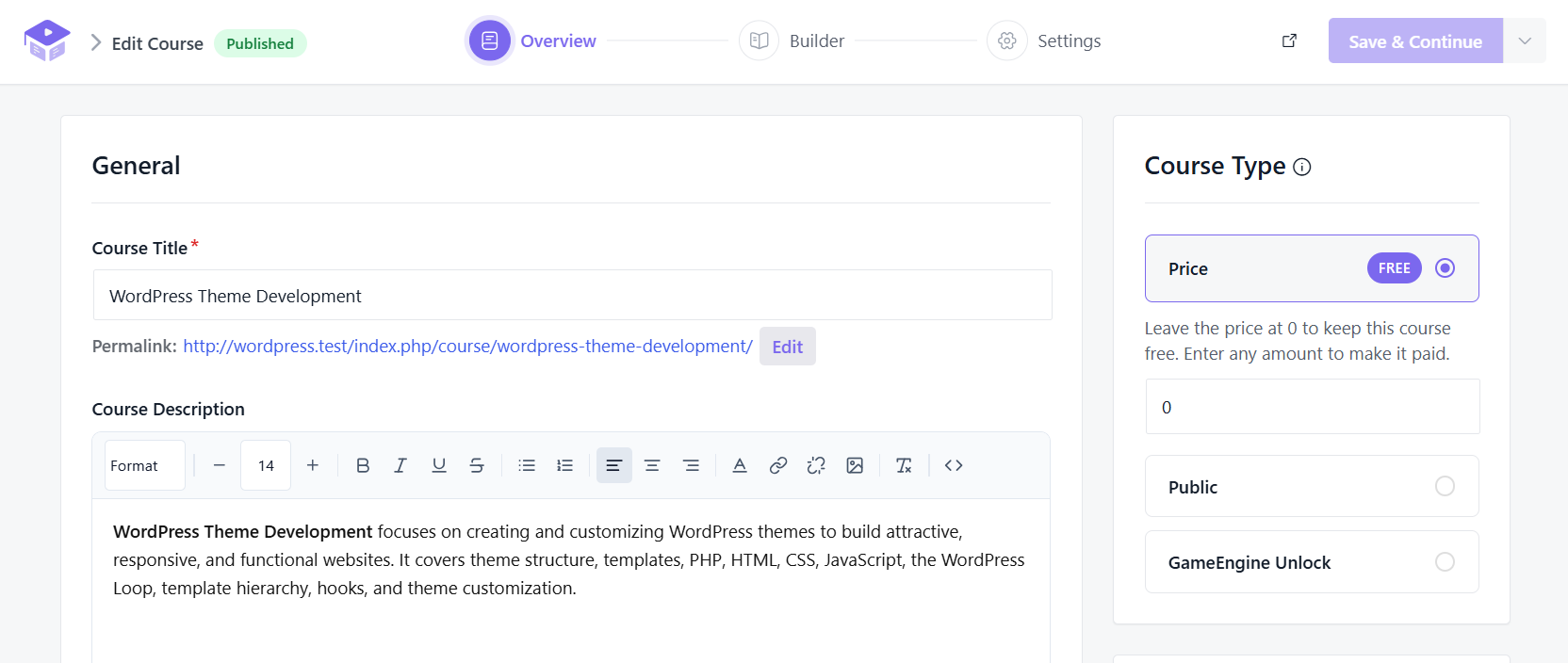Click the price amount input field

click(1312, 407)
